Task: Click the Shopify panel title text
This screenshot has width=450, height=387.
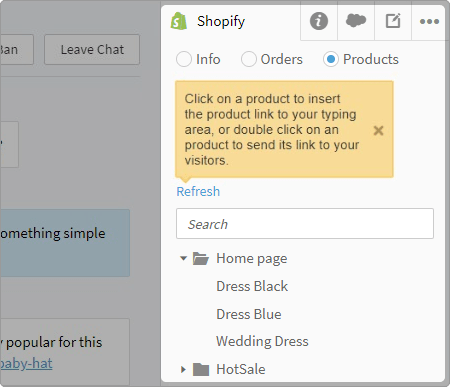Action: tap(221, 22)
